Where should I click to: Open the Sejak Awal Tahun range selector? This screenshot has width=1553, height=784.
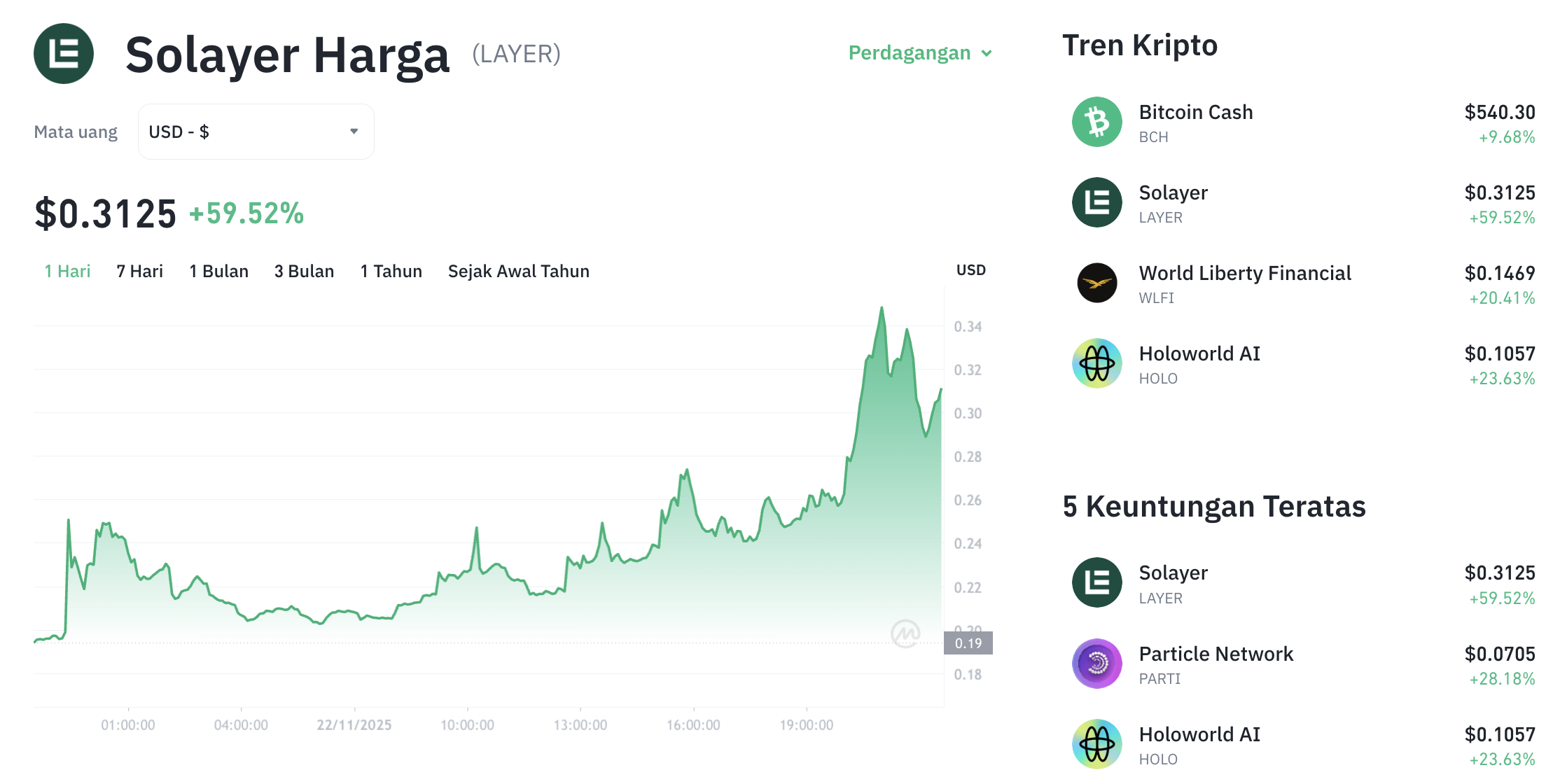tap(518, 272)
